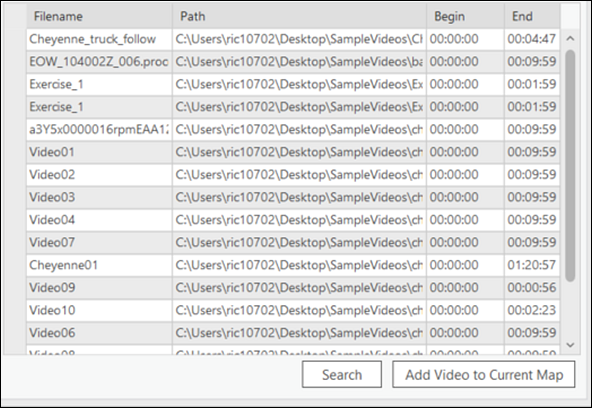The height and width of the screenshot is (408, 592).
Task: Click Add Video to Current Map
Action: click(484, 374)
